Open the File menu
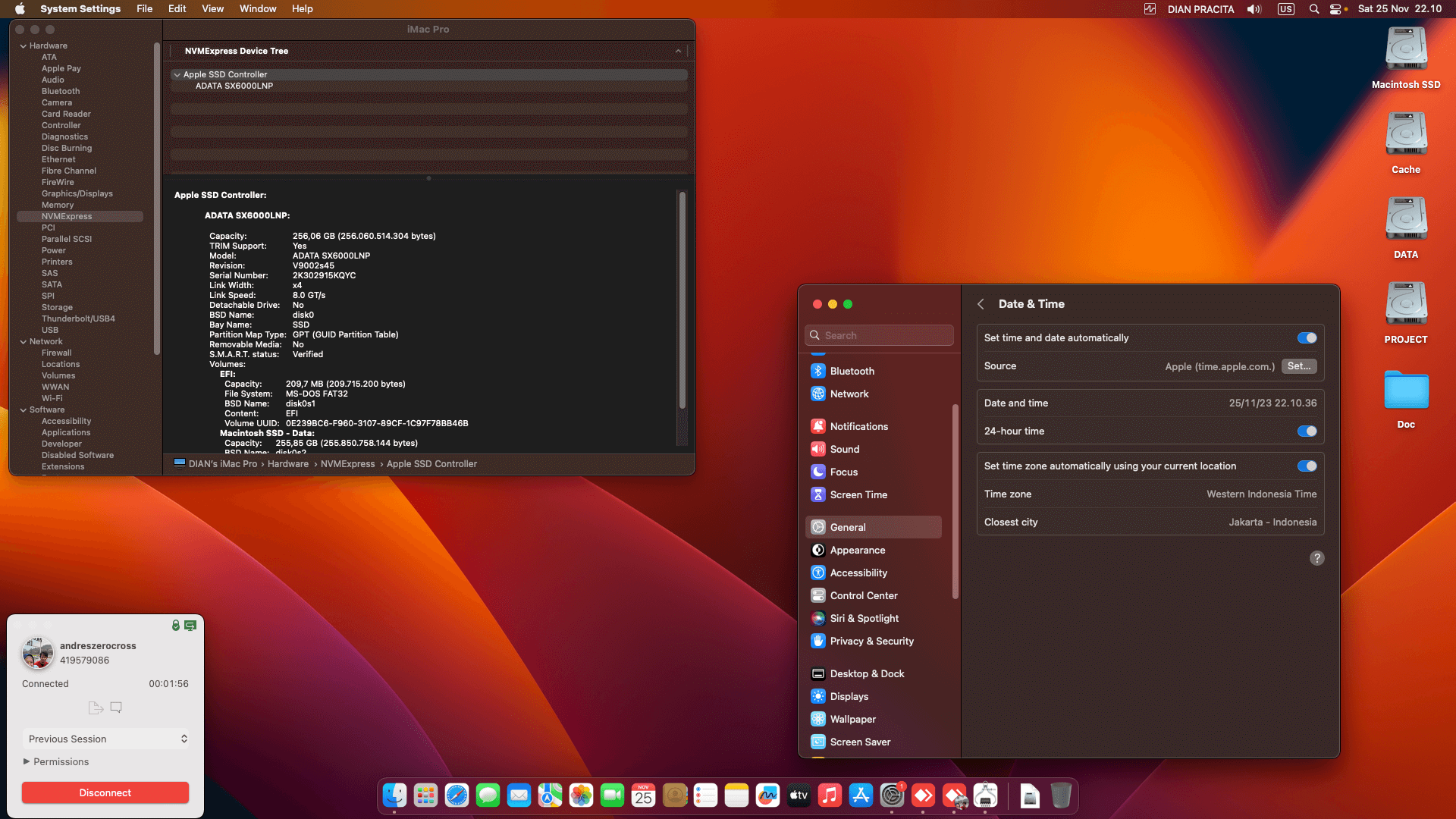The image size is (1456, 819). pos(144,9)
